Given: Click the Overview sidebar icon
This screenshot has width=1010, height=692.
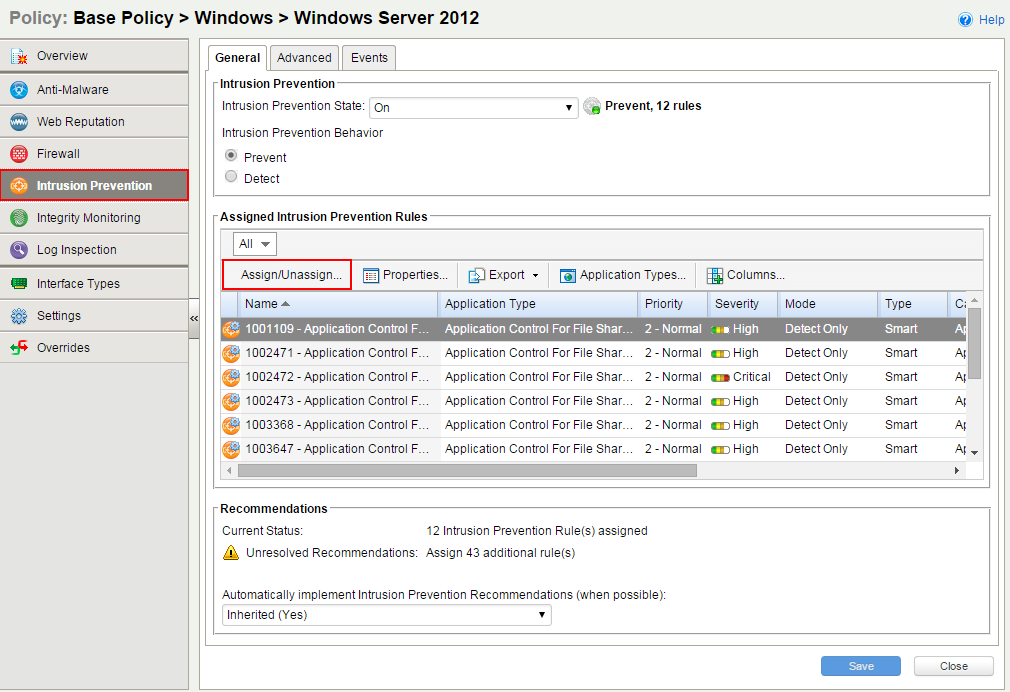Looking at the screenshot, I should coord(19,56).
